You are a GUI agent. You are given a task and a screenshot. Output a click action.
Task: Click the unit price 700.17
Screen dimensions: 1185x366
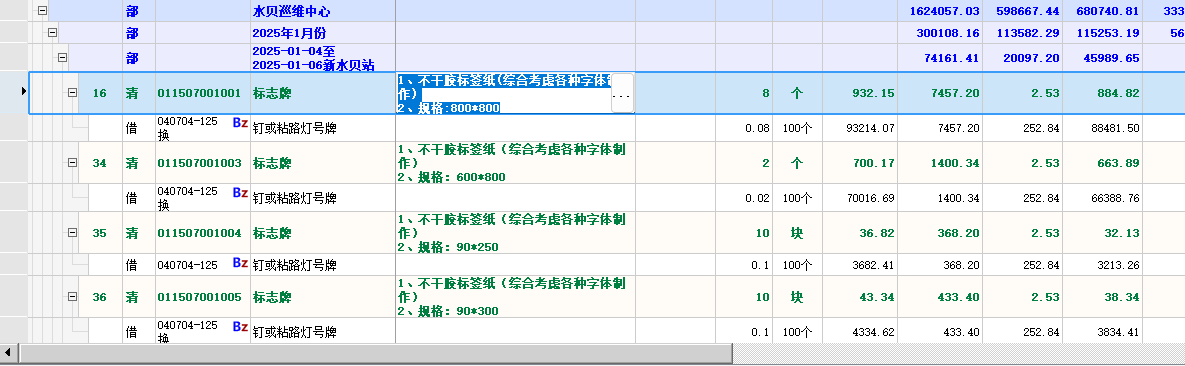[874, 163]
